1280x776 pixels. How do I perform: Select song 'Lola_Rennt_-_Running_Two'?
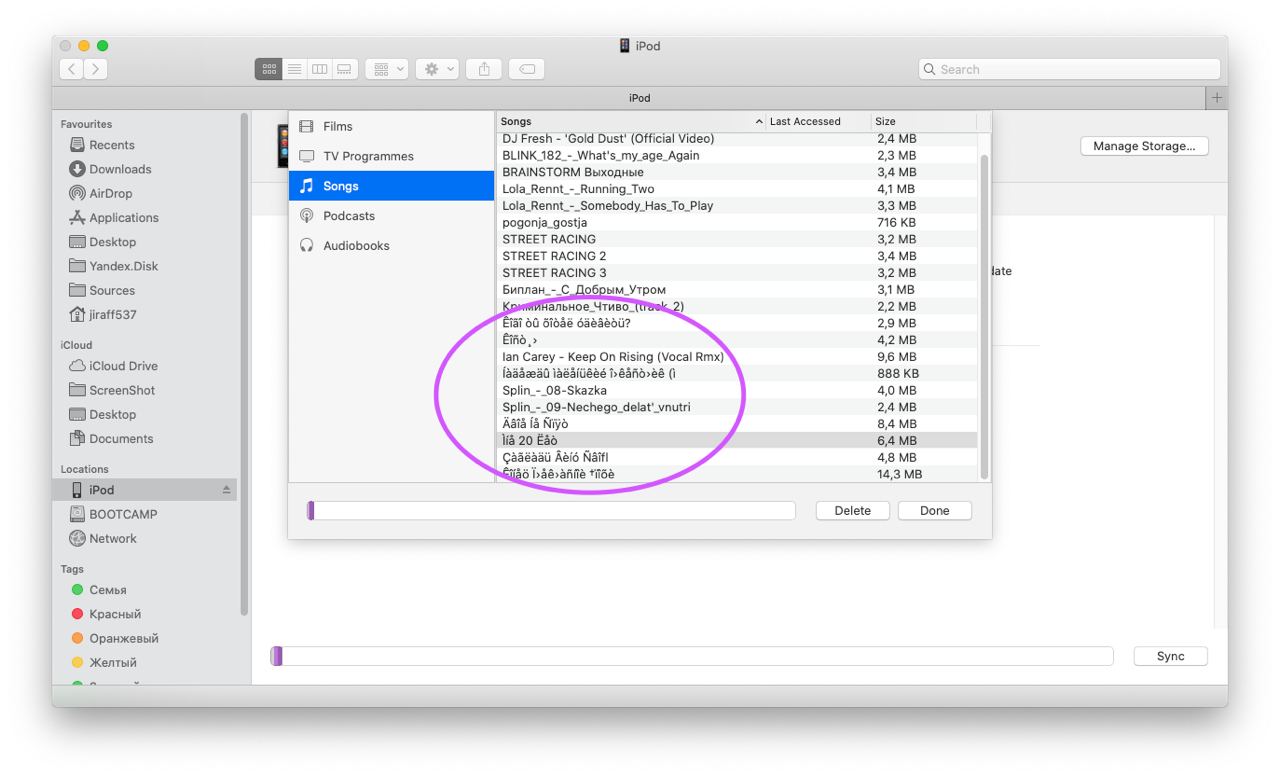click(737, 189)
